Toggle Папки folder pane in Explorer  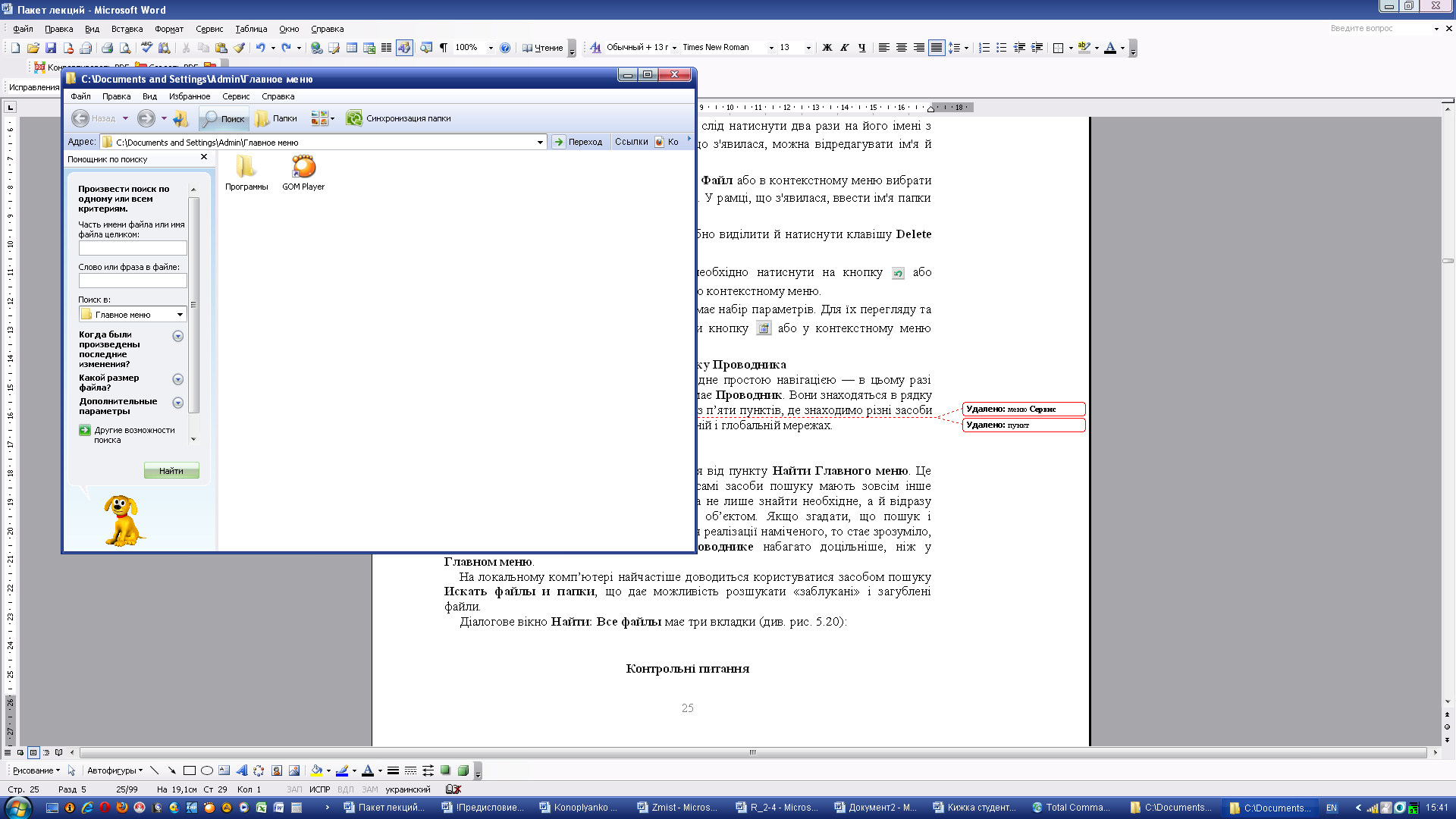tap(276, 118)
